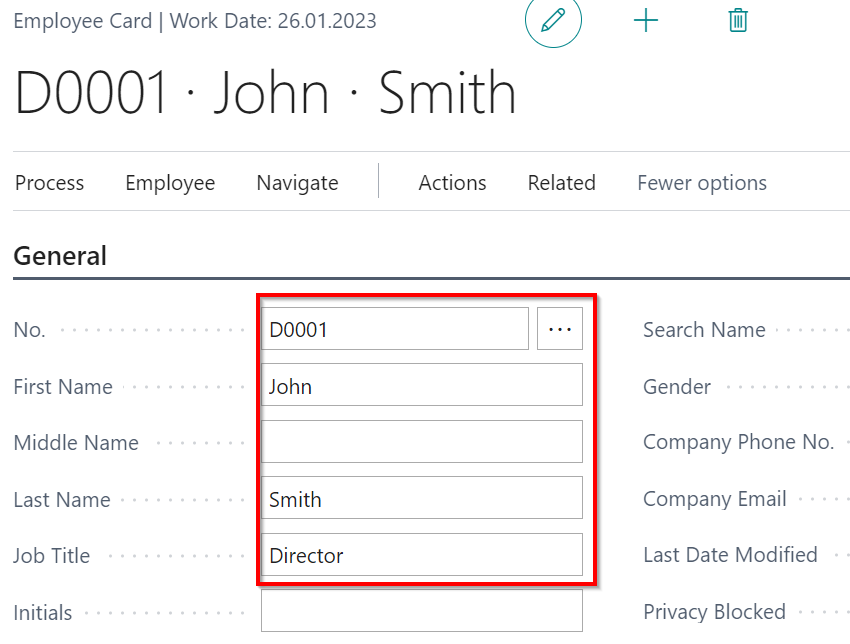850x644 pixels.
Task: Click the pencil edit icon
Action: (553, 20)
